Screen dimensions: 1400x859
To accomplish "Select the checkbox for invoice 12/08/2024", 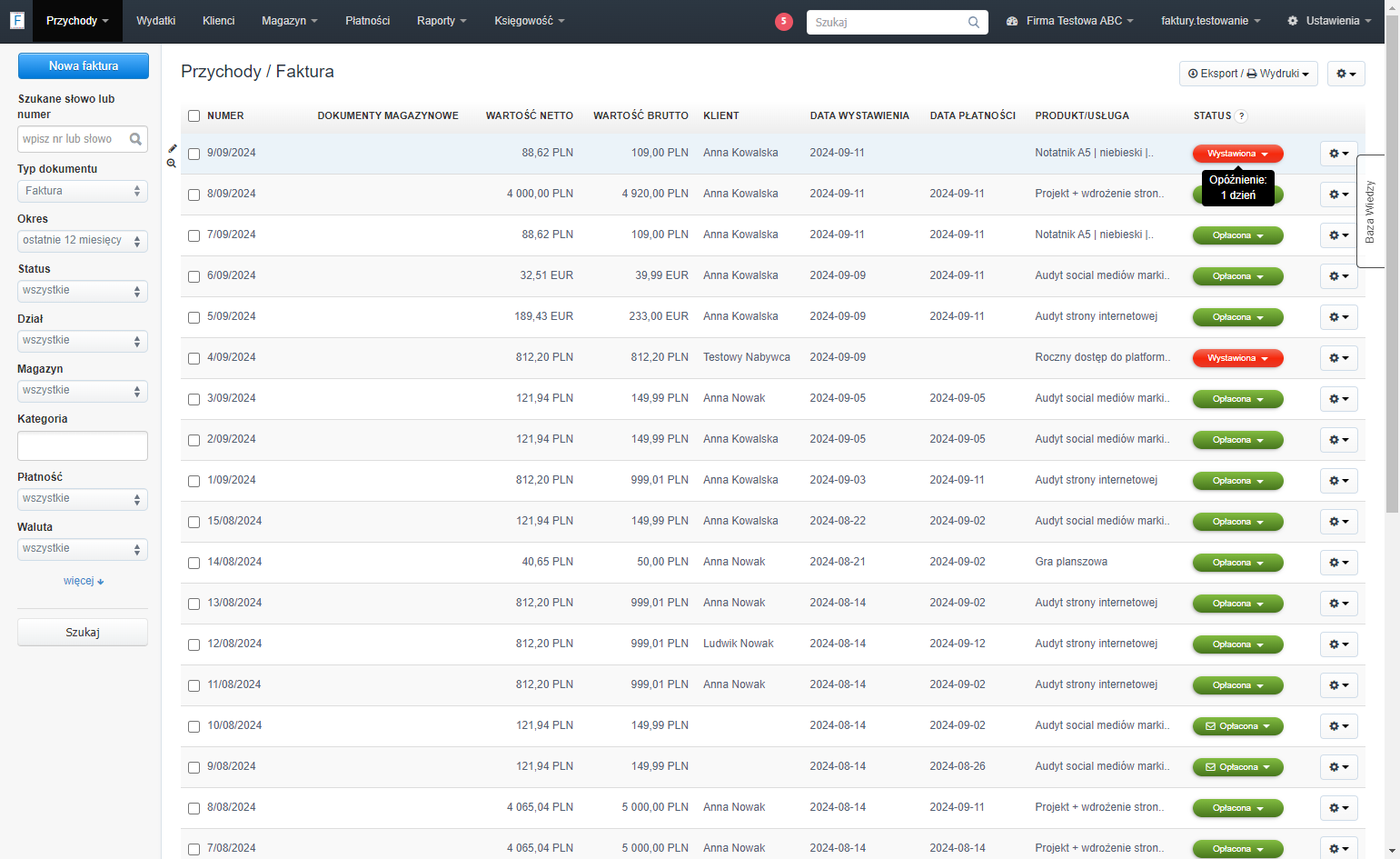I will [194, 644].
